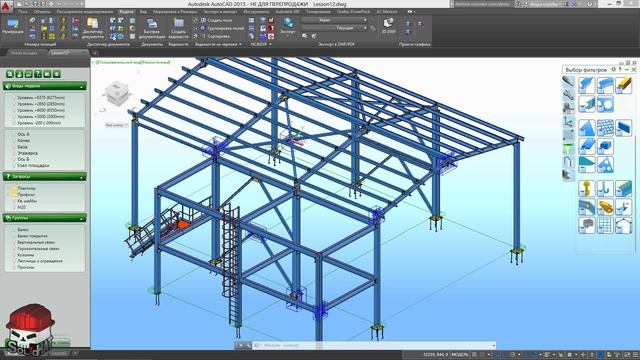This screenshot has width=640, height=360.
Task: Select the grid axes filter icon
Action: 605,225
